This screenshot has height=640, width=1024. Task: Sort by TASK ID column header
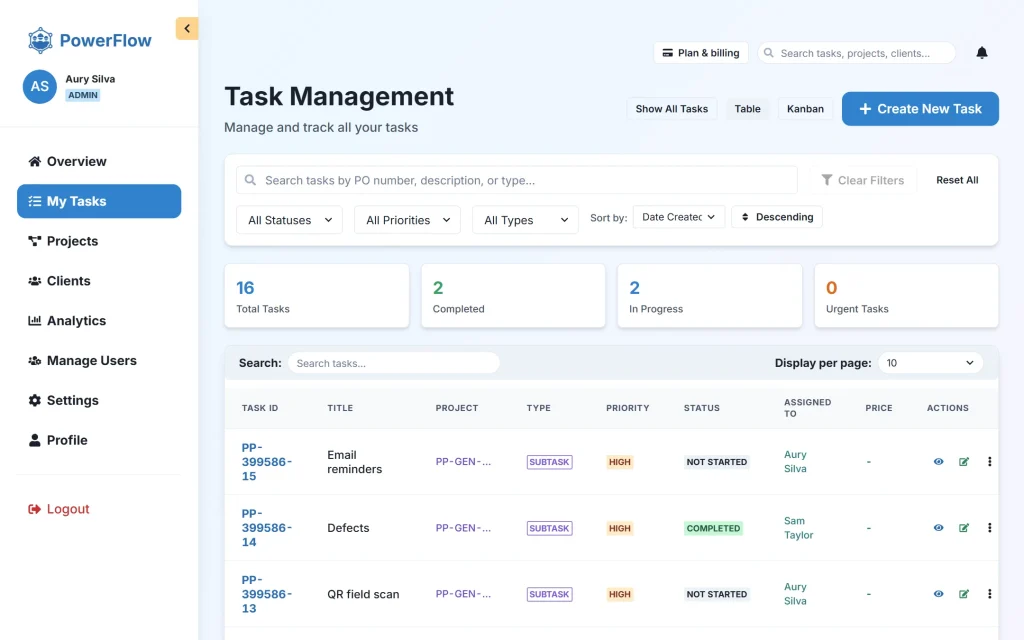point(260,408)
